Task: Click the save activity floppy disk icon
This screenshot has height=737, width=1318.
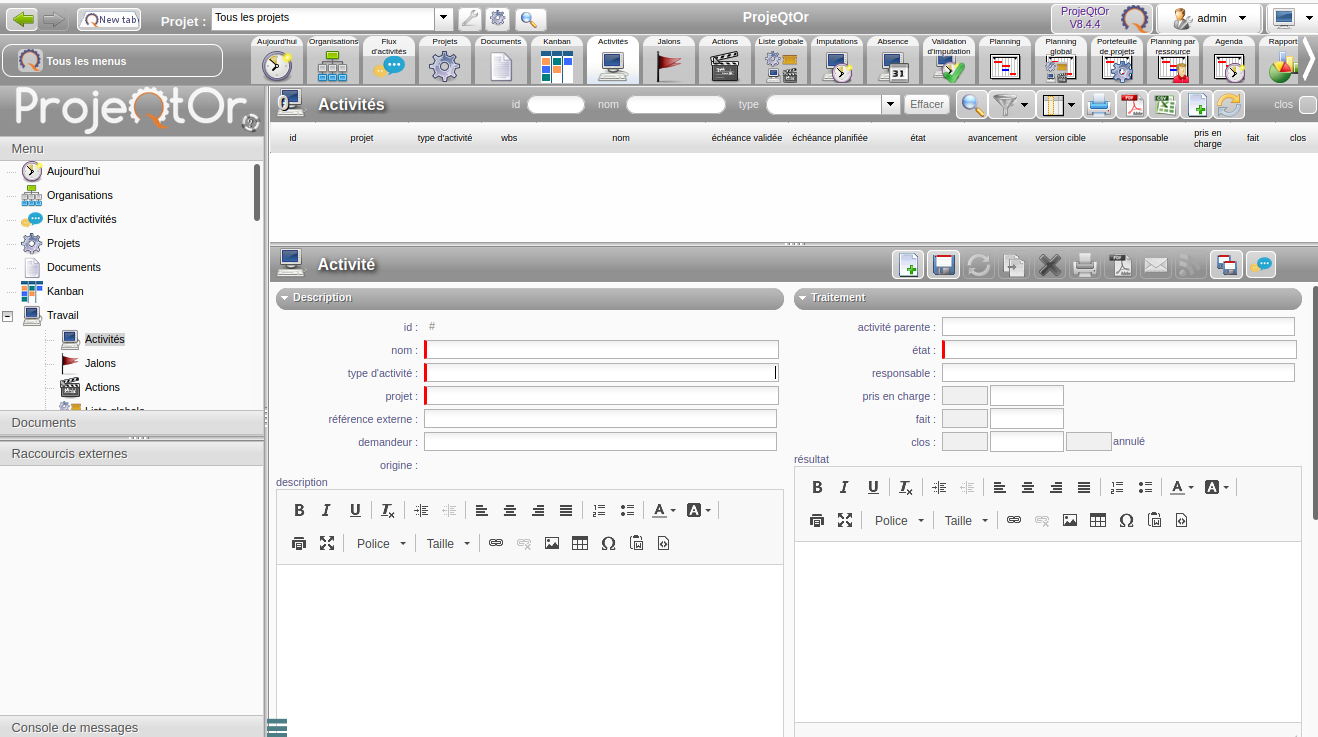Action: tap(943, 265)
